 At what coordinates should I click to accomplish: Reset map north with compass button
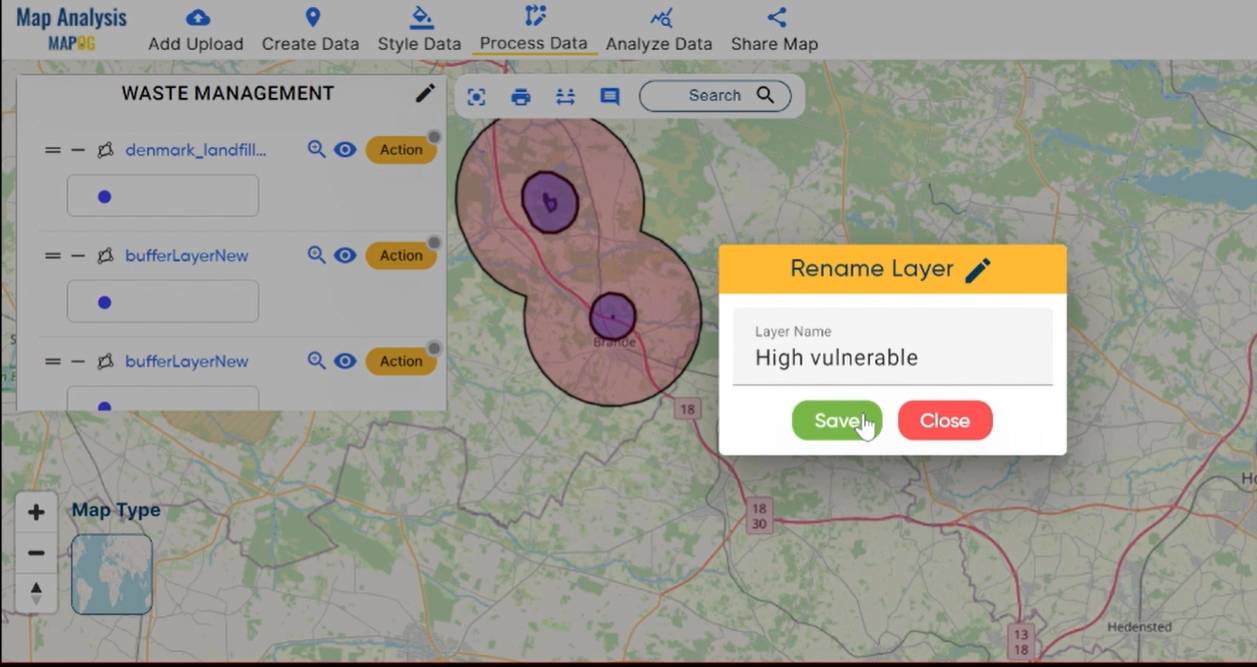coord(36,592)
